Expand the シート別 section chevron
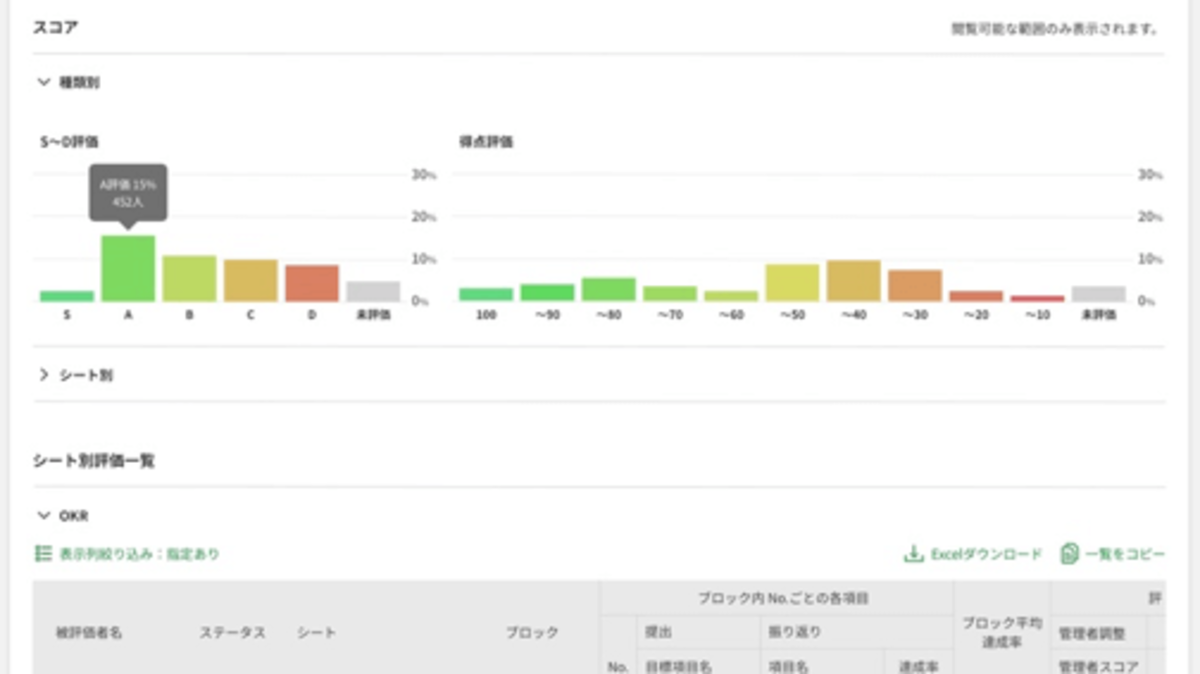This screenshot has height=674, width=1200. pyautogui.click(x=43, y=375)
